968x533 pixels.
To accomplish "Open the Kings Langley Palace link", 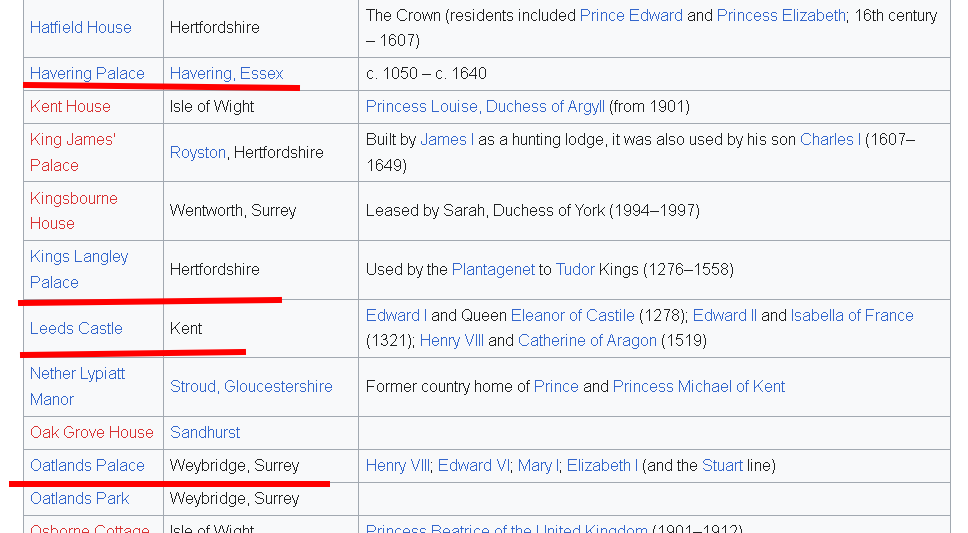I will [x=79, y=269].
